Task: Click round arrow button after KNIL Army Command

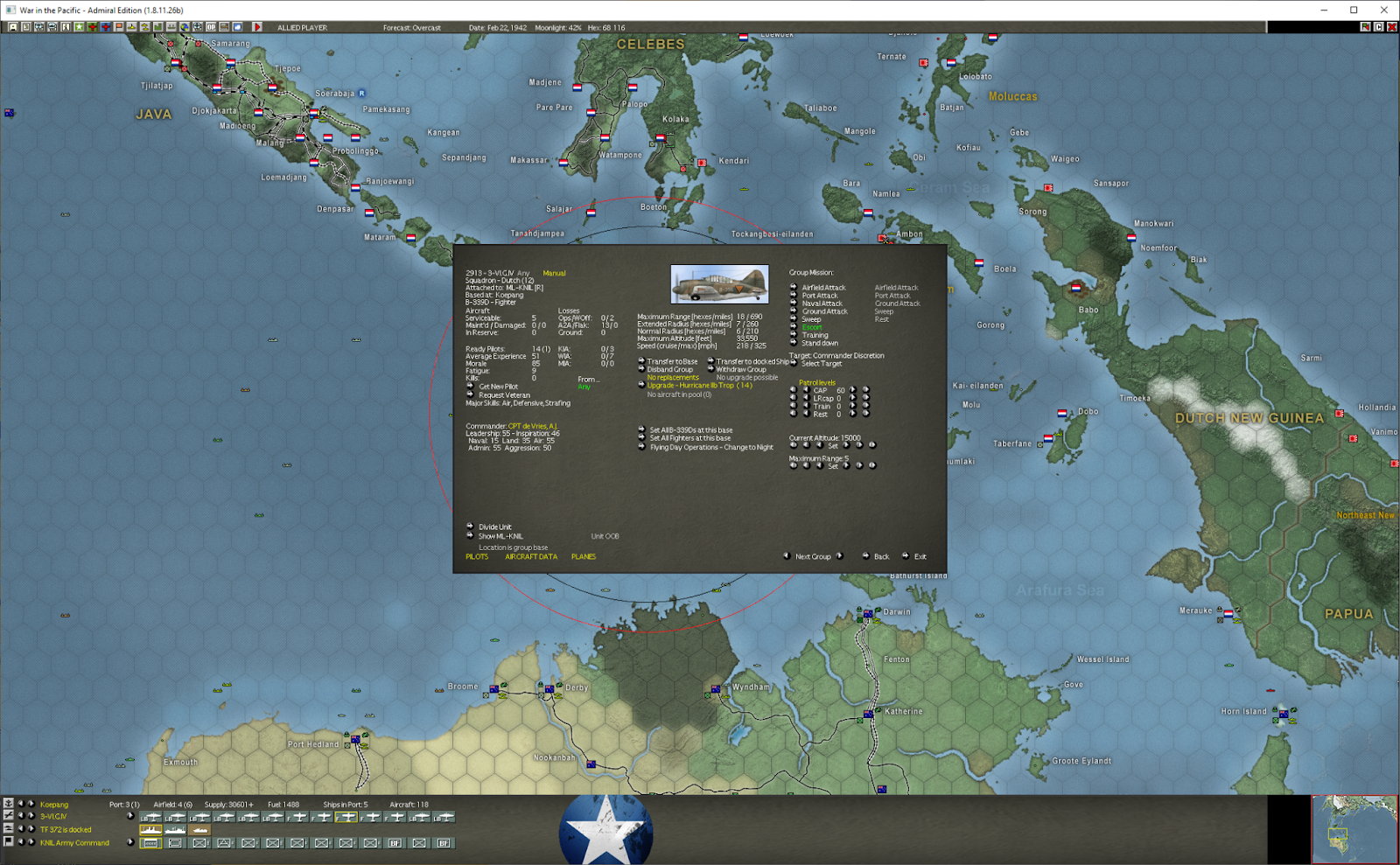Action: pyautogui.click(x=130, y=842)
